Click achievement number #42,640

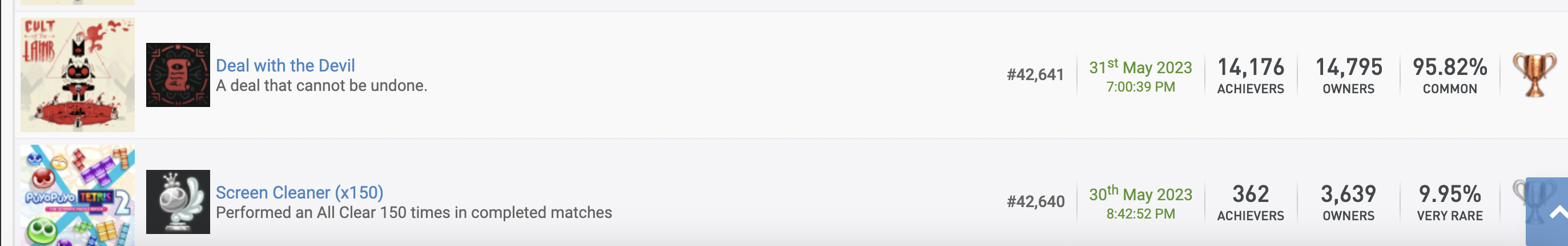click(x=1035, y=201)
